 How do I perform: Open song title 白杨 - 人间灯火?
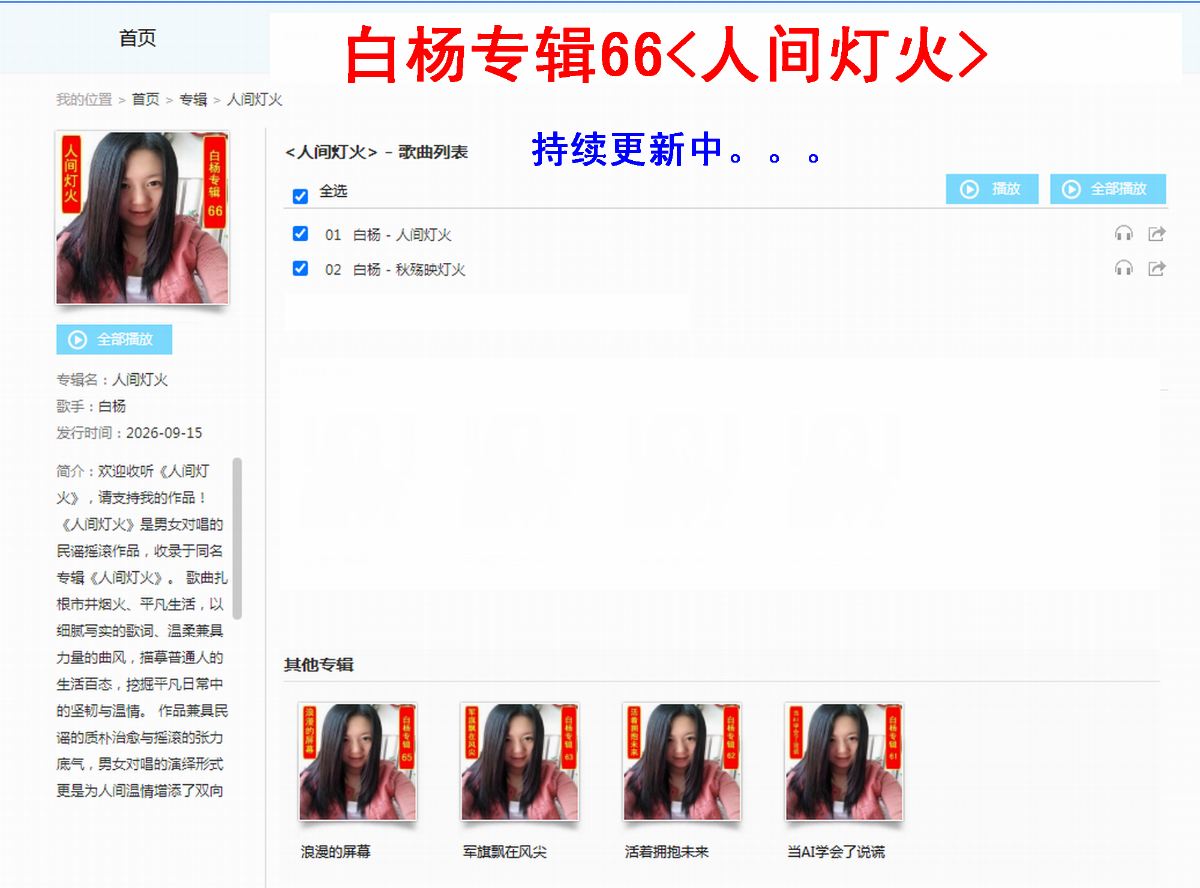pos(402,235)
